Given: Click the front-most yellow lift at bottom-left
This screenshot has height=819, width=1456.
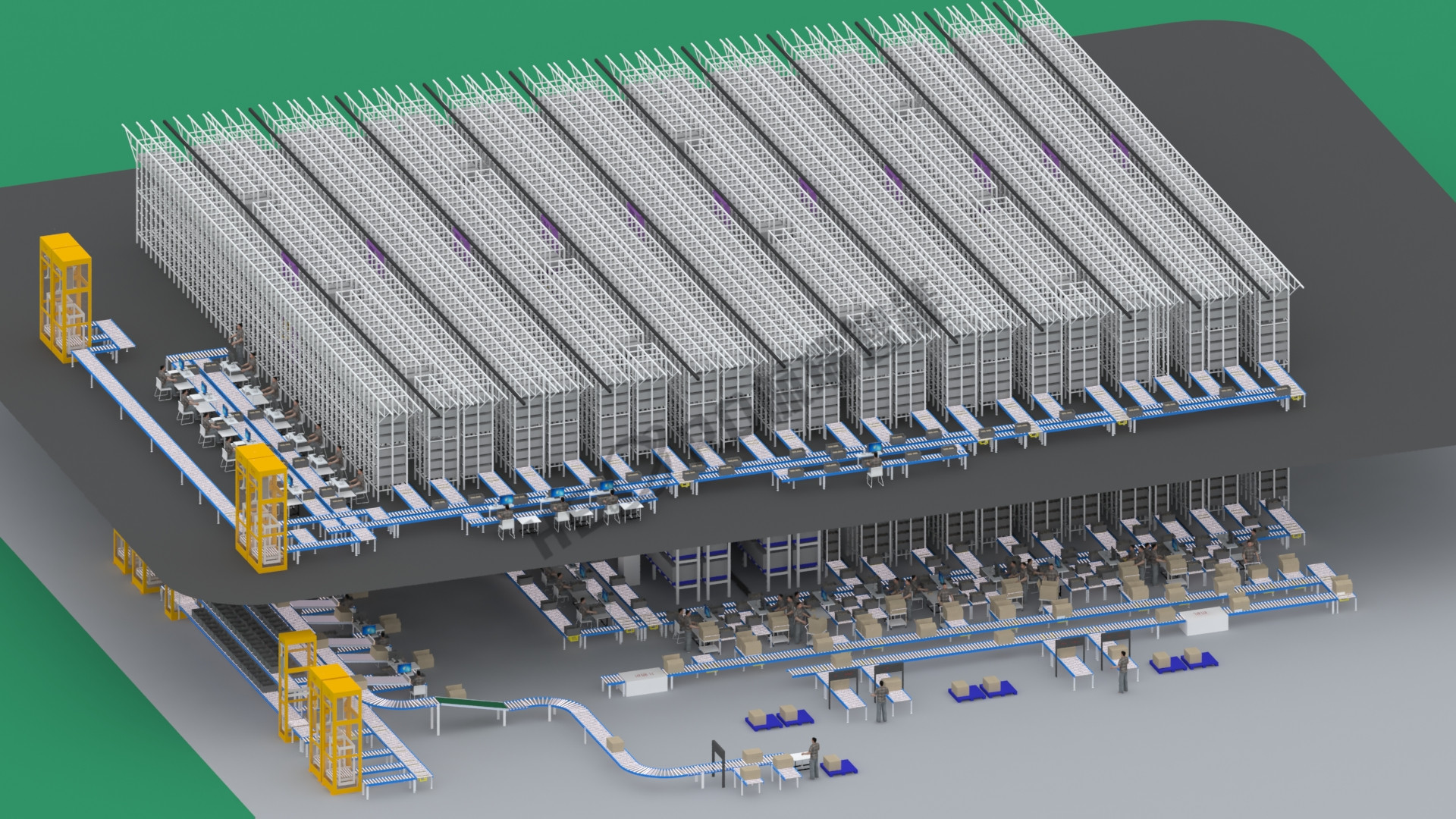Looking at the screenshot, I should pos(335,728).
